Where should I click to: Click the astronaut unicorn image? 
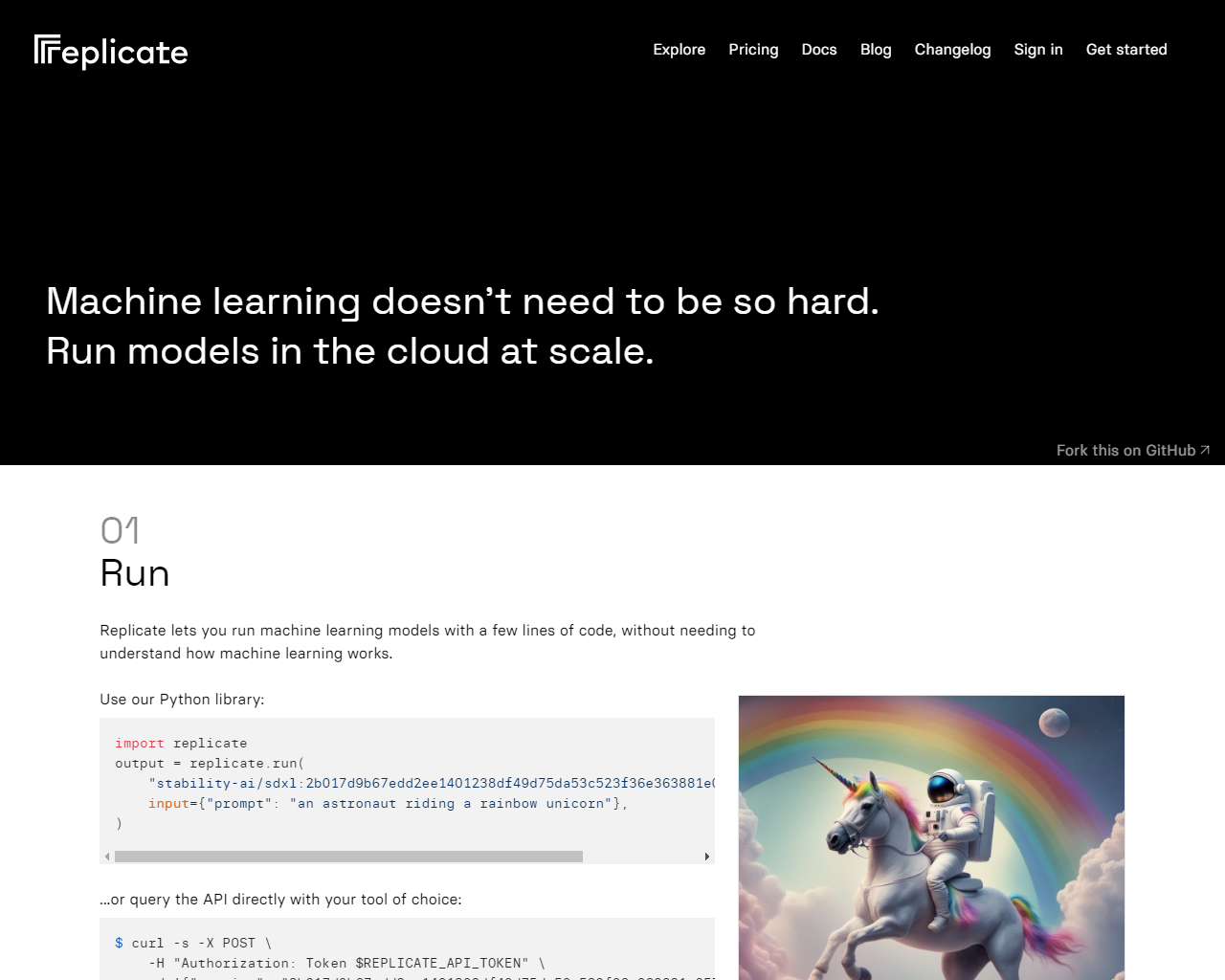click(x=931, y=837)
